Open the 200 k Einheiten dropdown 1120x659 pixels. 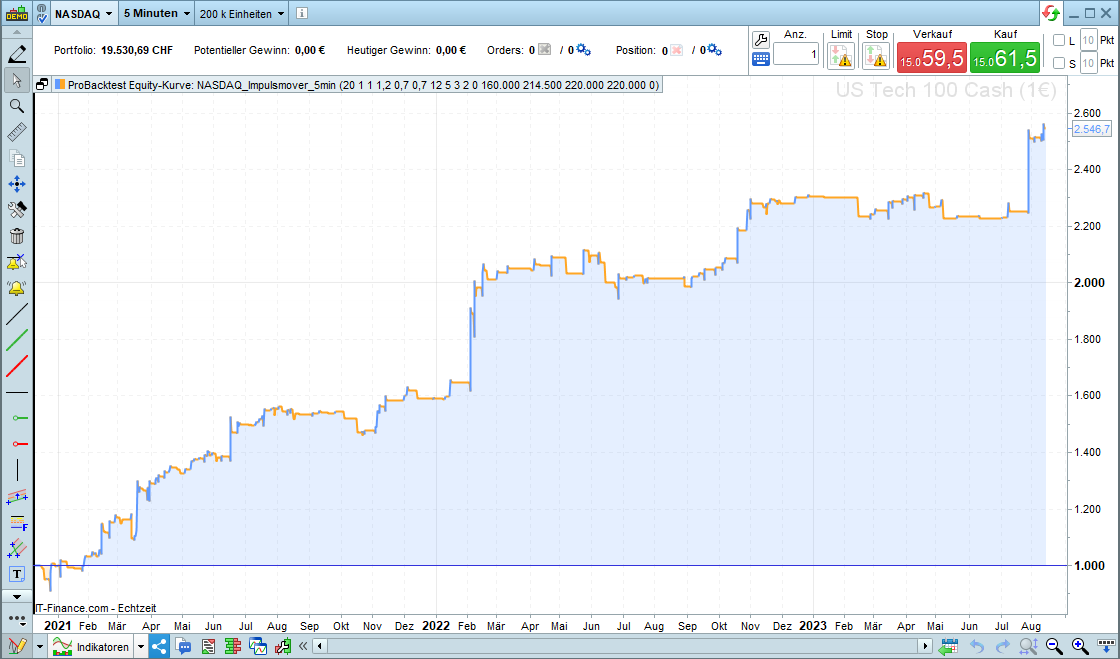pos(241,14)
